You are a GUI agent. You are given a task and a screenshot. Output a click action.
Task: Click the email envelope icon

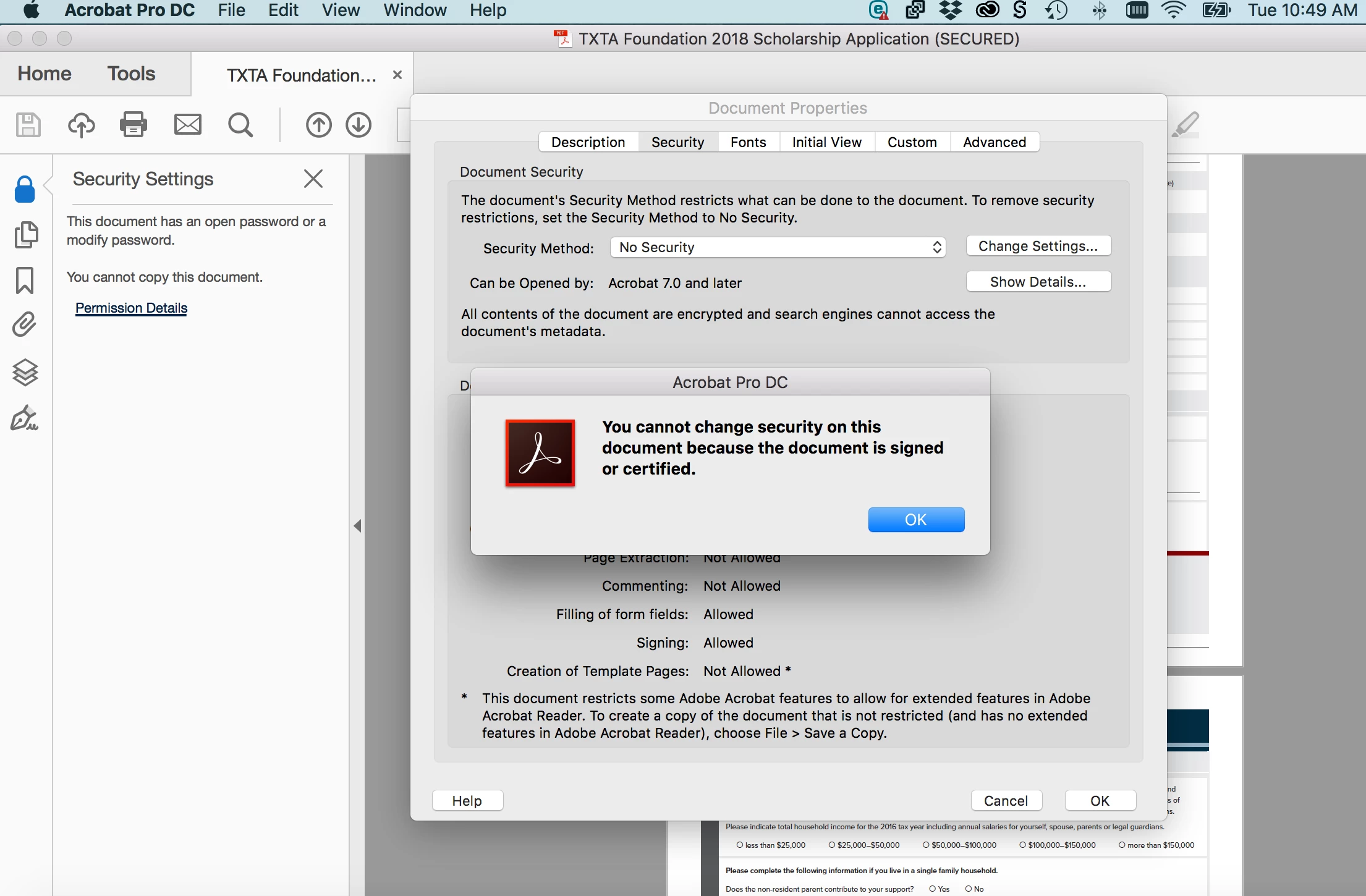[187, 125]
